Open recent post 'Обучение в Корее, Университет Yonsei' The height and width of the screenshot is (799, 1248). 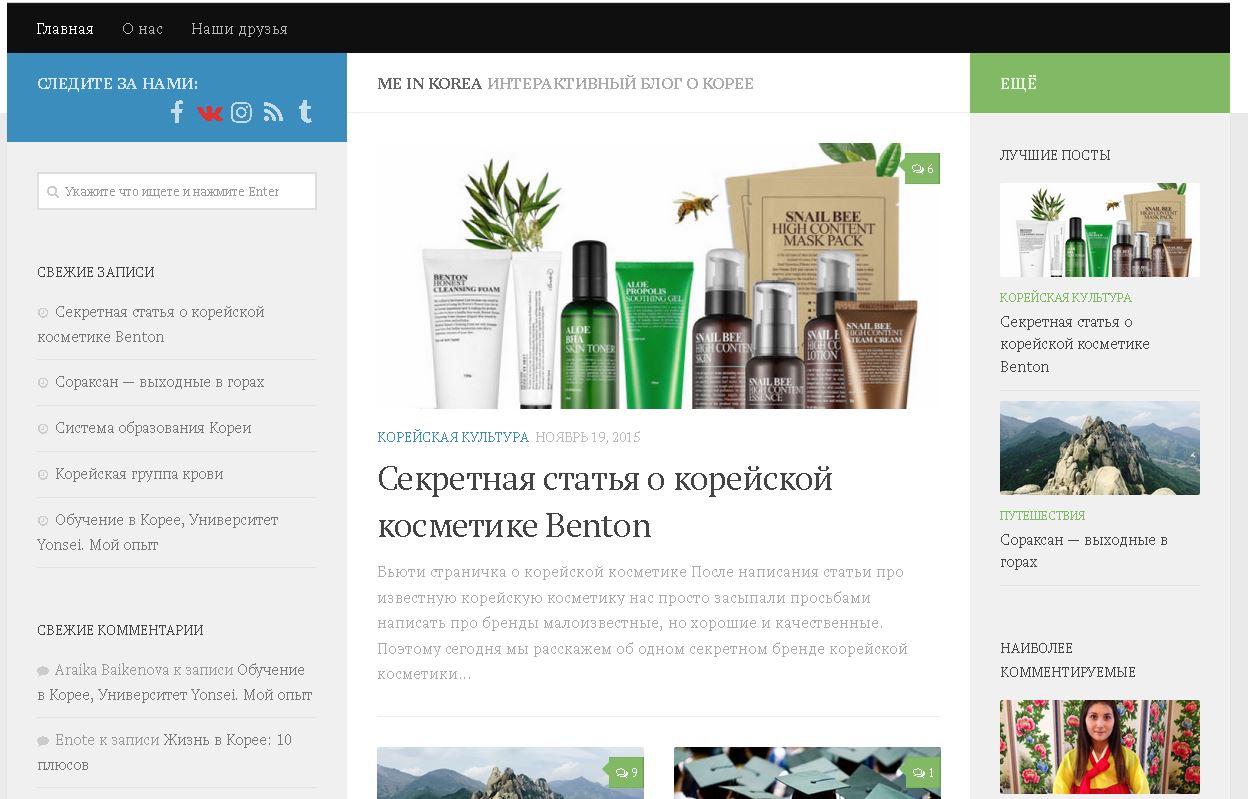tap(158, 532)
